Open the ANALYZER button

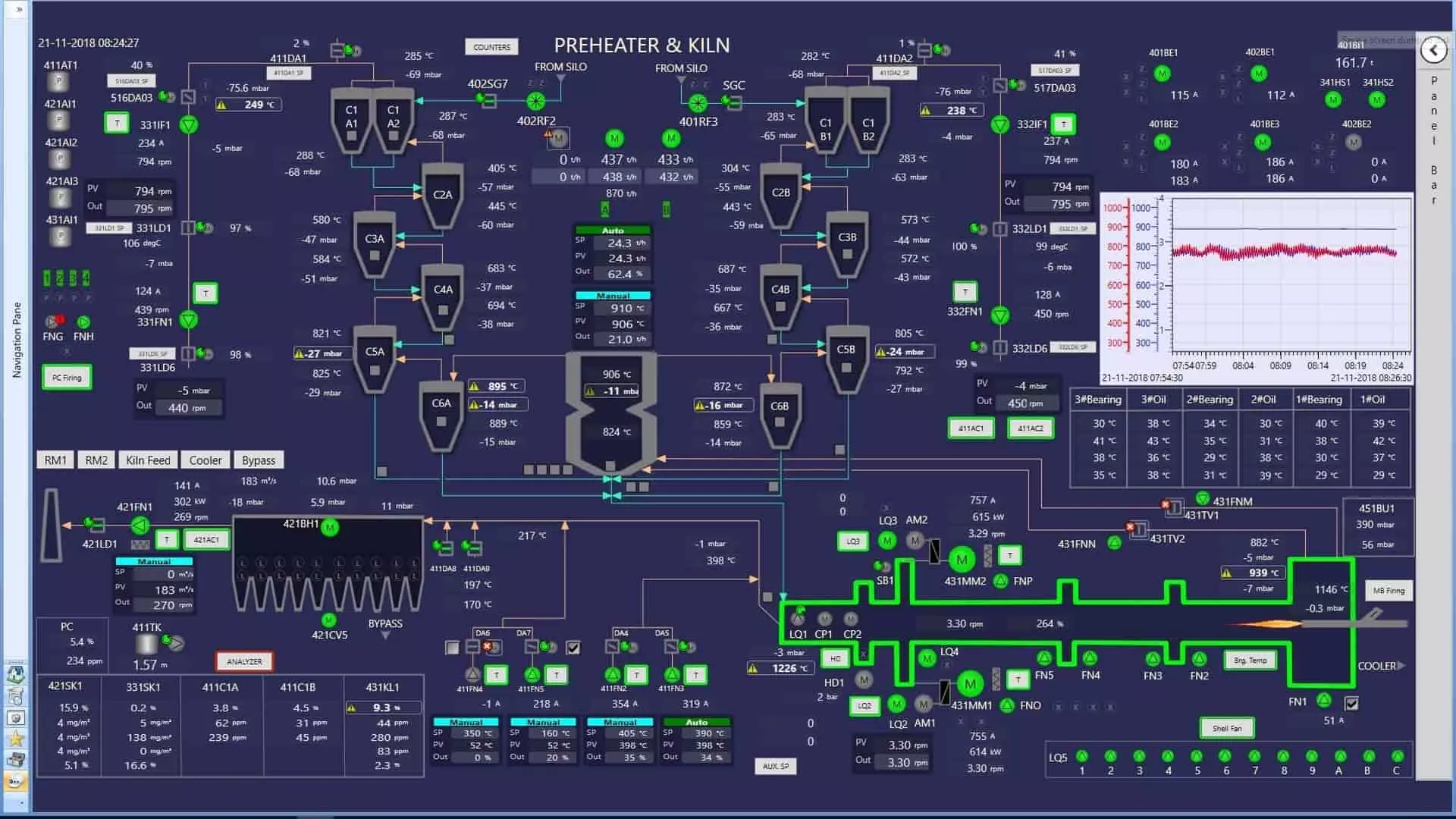point(244,662)
